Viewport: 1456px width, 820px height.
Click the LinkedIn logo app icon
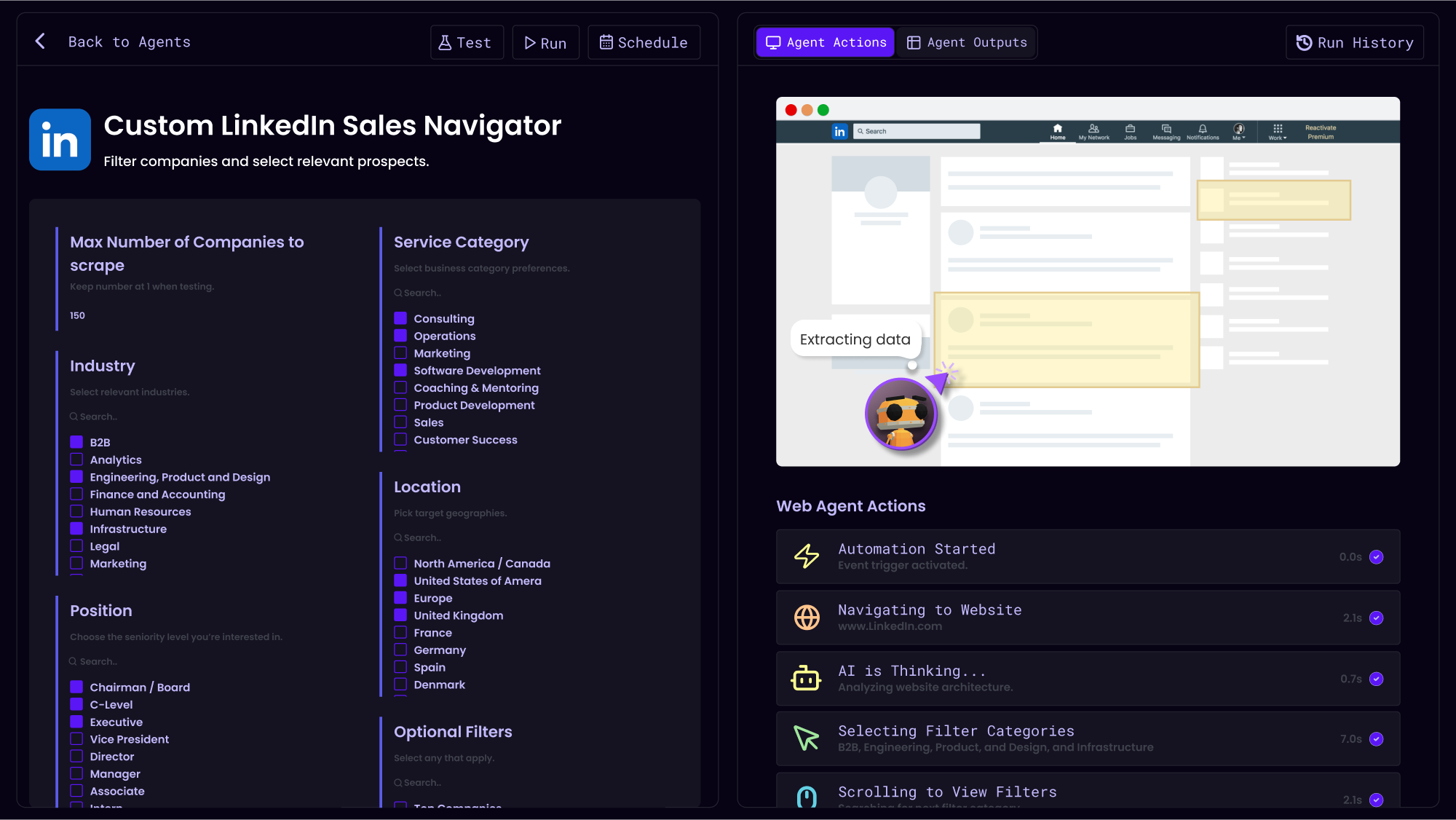60,140
